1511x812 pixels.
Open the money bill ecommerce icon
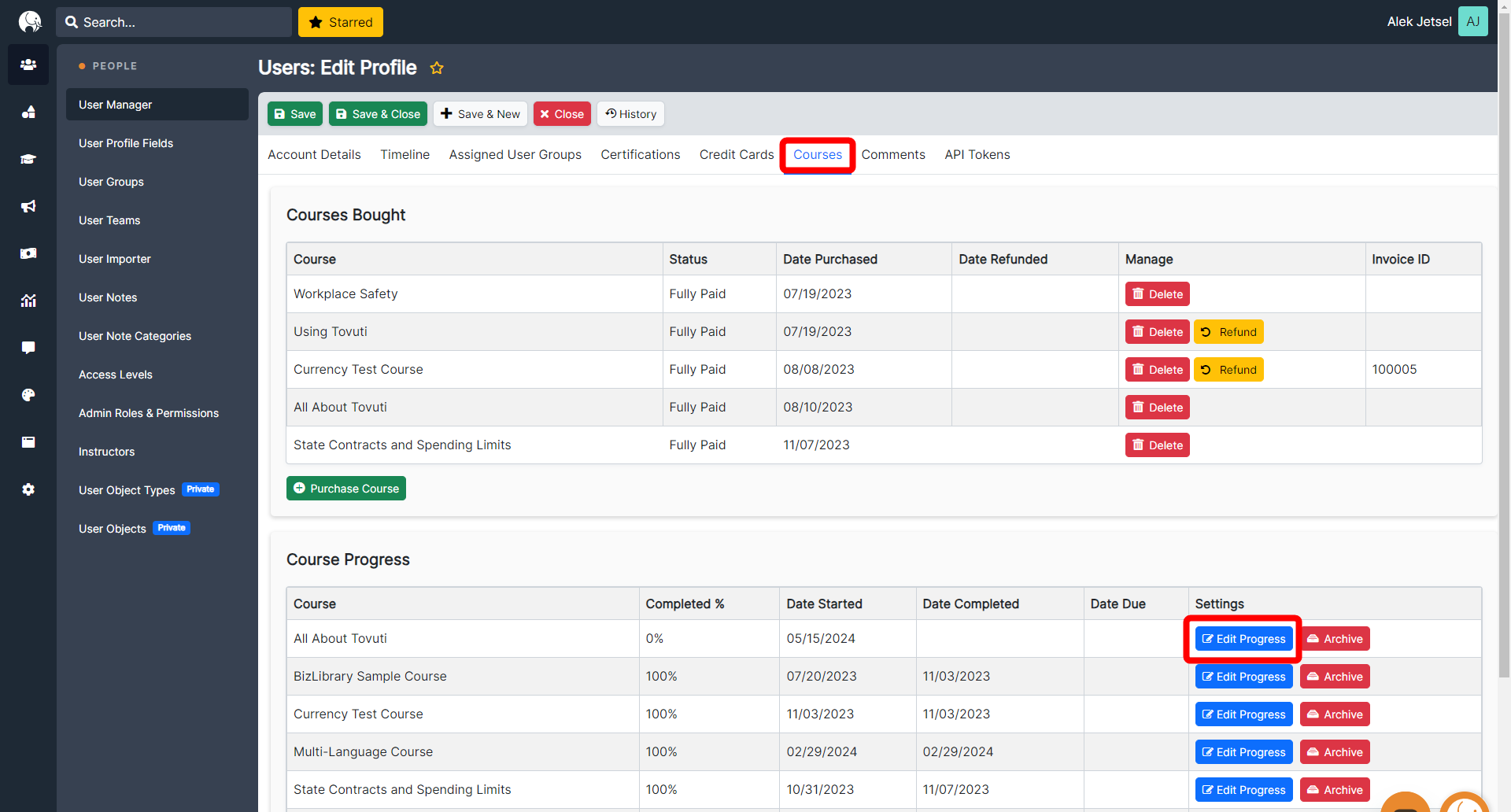(x=28, y=253)
